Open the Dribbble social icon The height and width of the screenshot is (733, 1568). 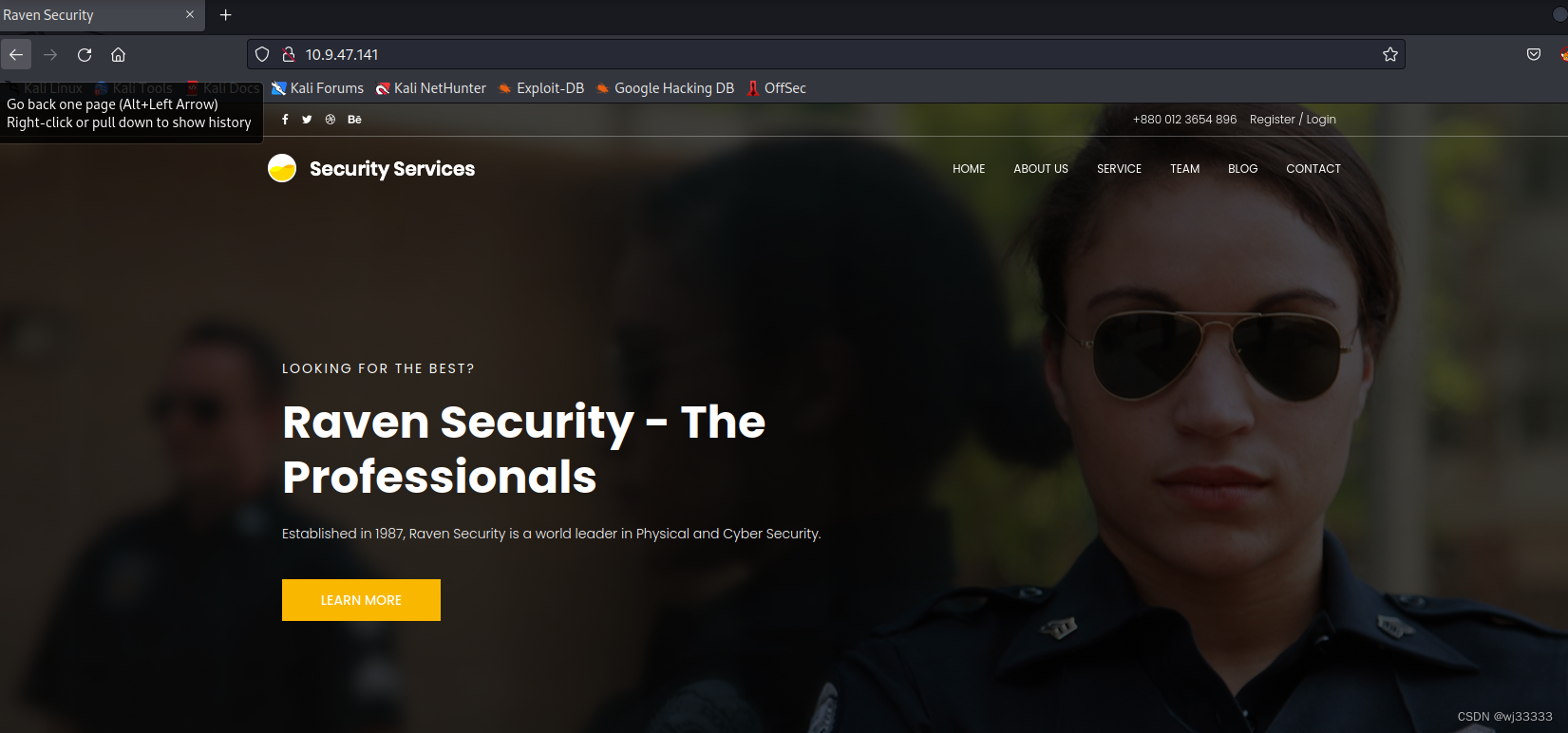[331, 120]
